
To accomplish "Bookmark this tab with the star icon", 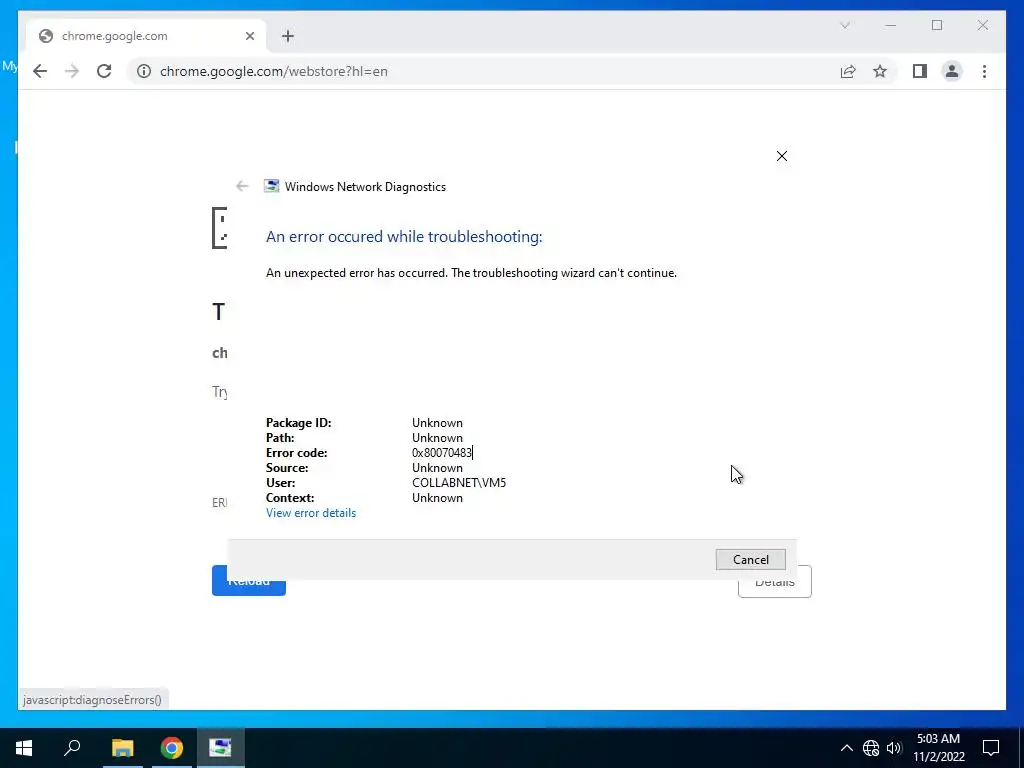I will click(880, 71).
